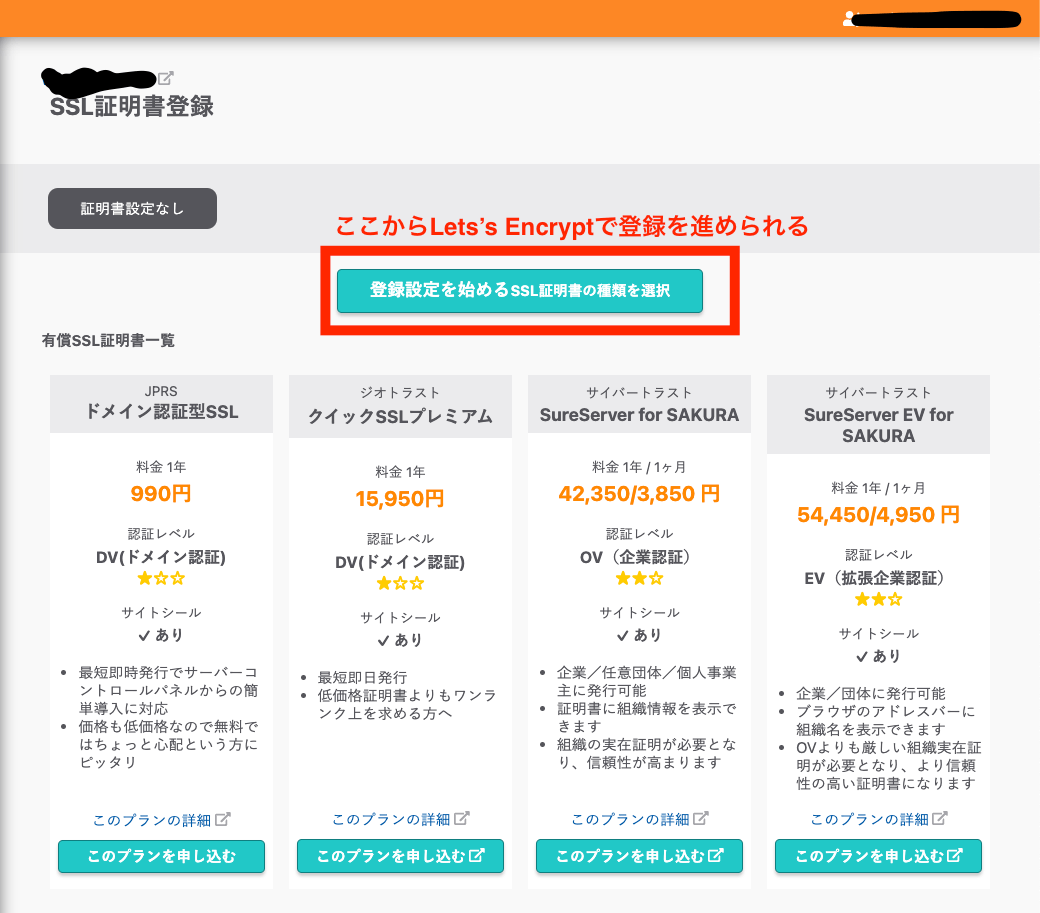
Task: Apply for the クイックSSLプレミアム plan
Action: (400, 856)
